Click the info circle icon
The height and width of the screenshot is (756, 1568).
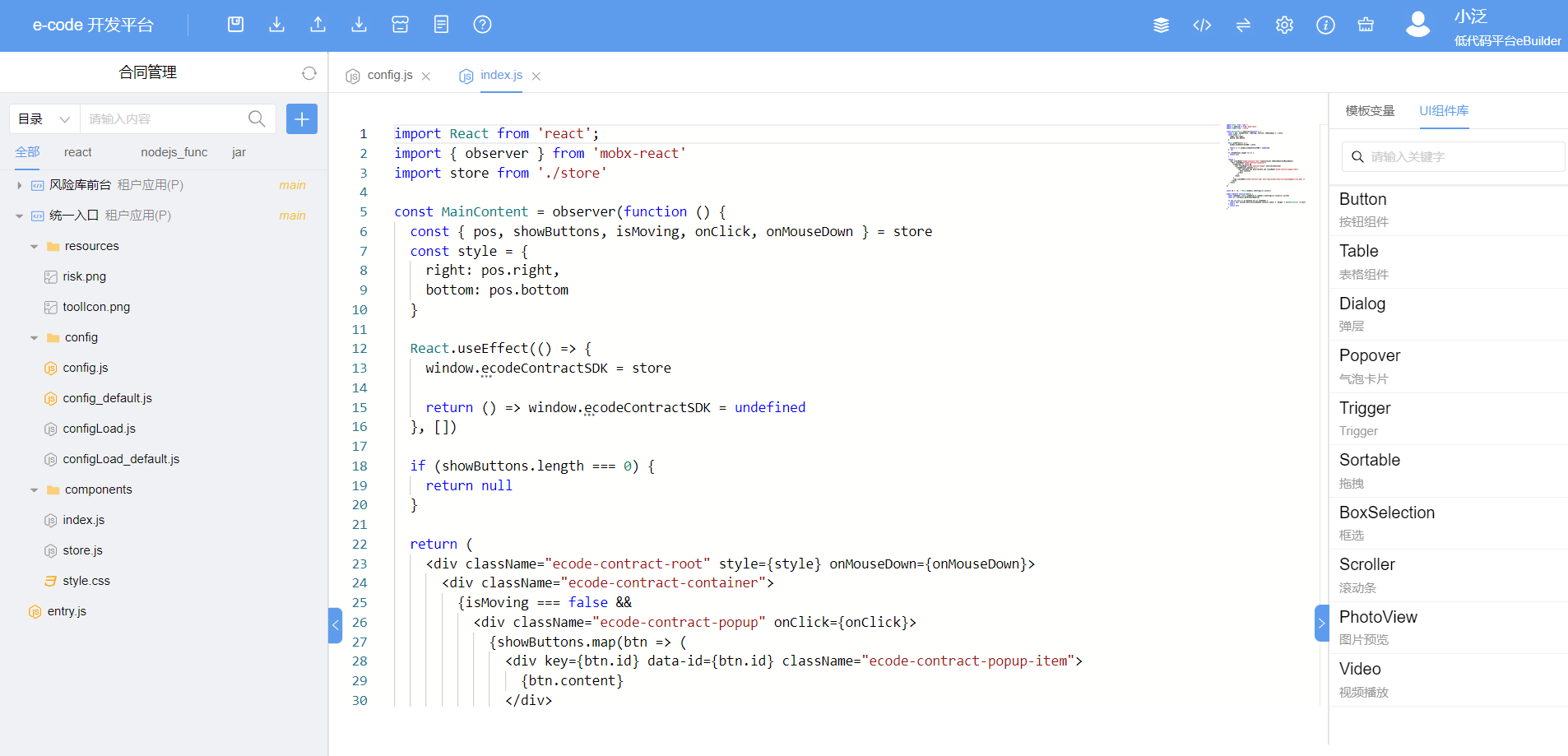(x=1325, y=26)
